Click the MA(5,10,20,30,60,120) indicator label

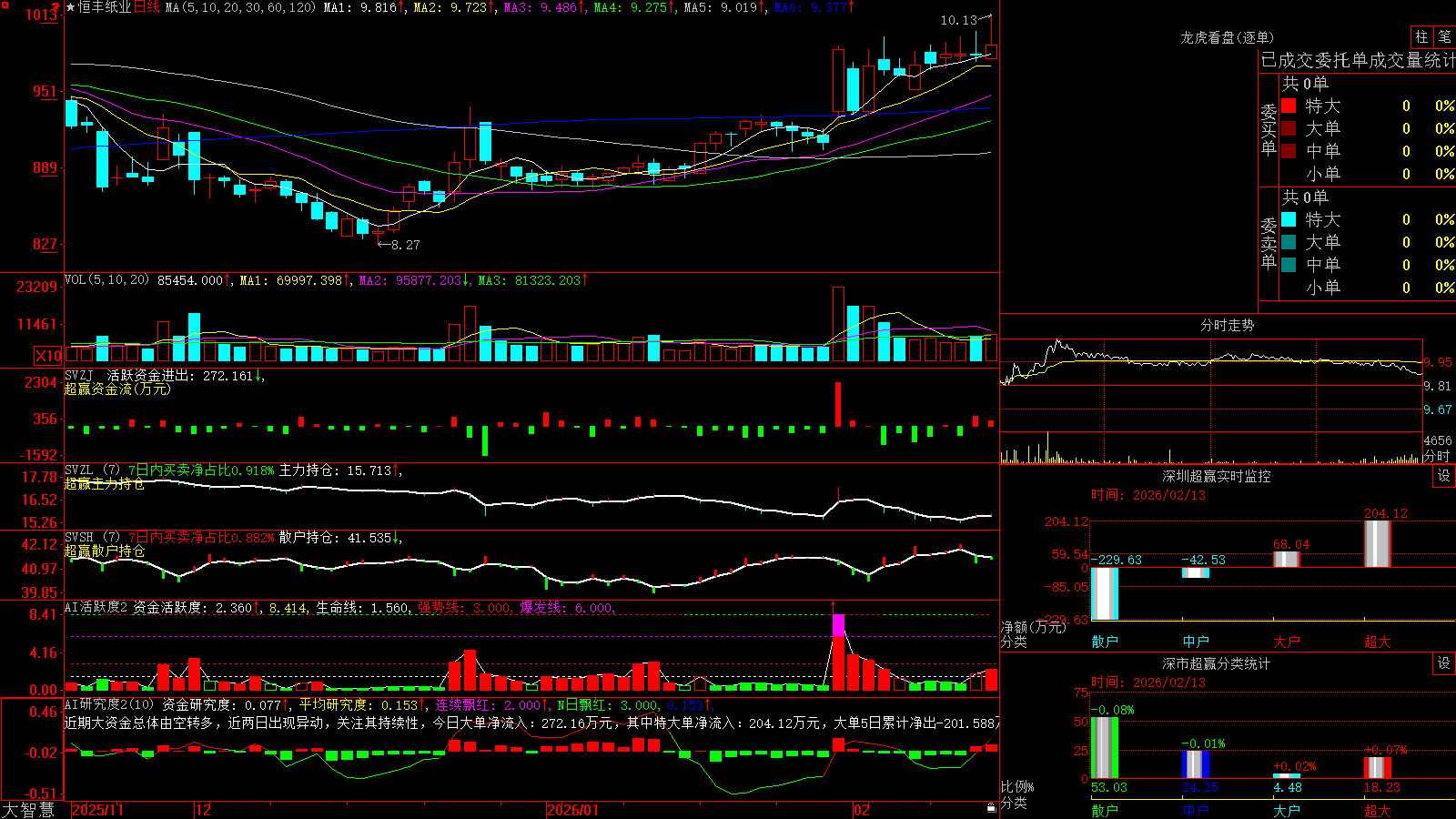[240, 7]
